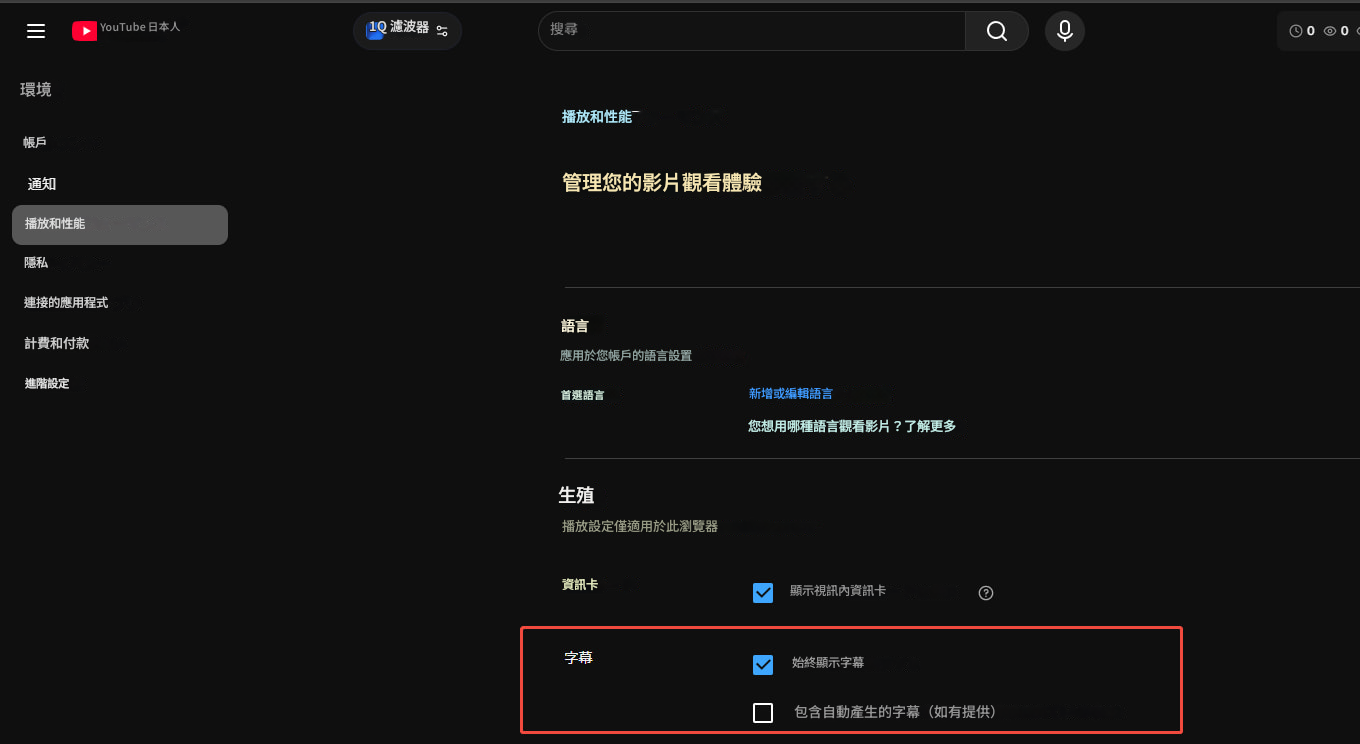Activate voice search with the microphone icon
The height and width of the screenshot is (744, 1360).
pyautogui.click(x=1064, y=31)
